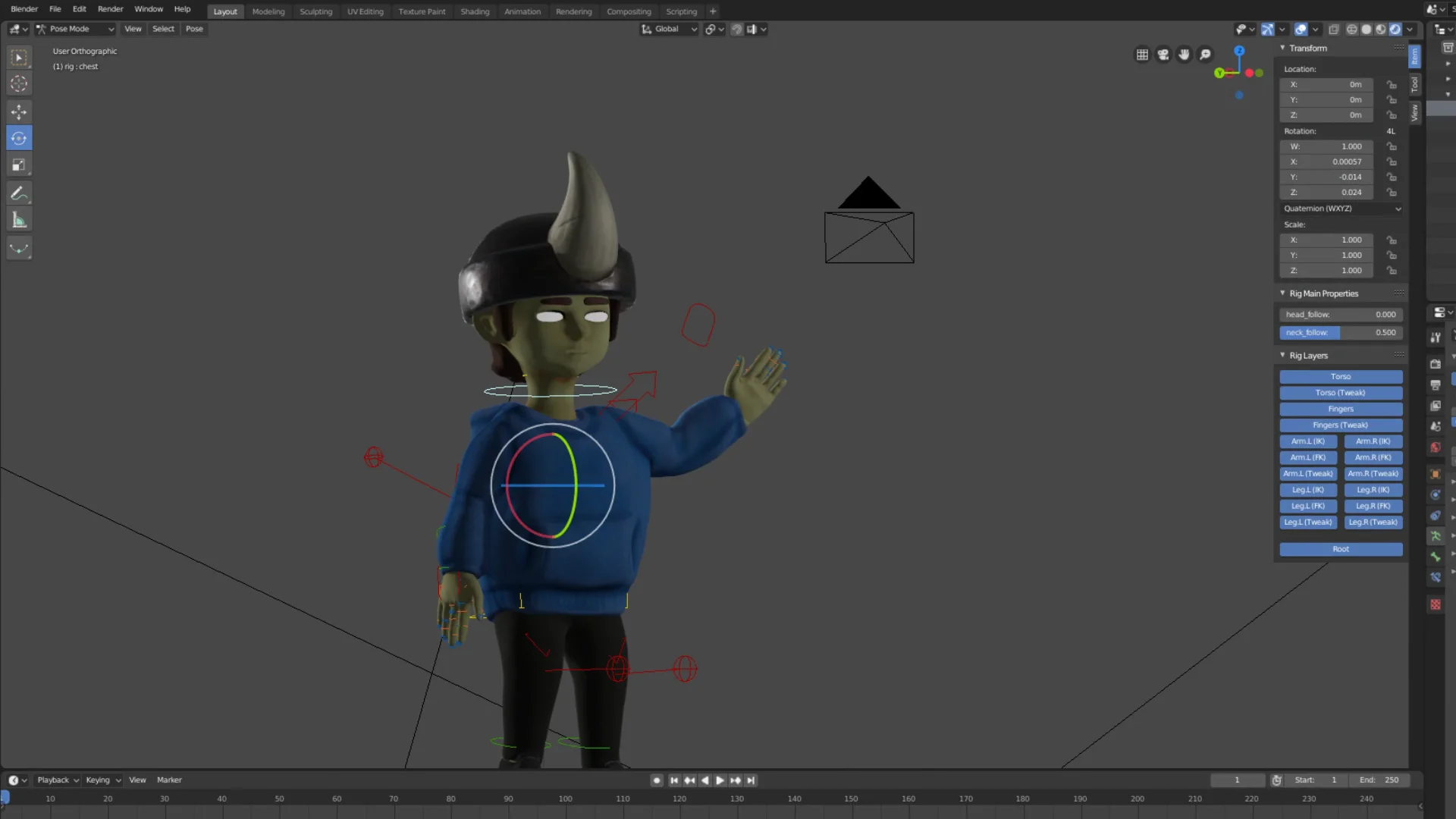The image size is (1456, 819).
Task: Open the Render menu
Action: coord(111,9)
